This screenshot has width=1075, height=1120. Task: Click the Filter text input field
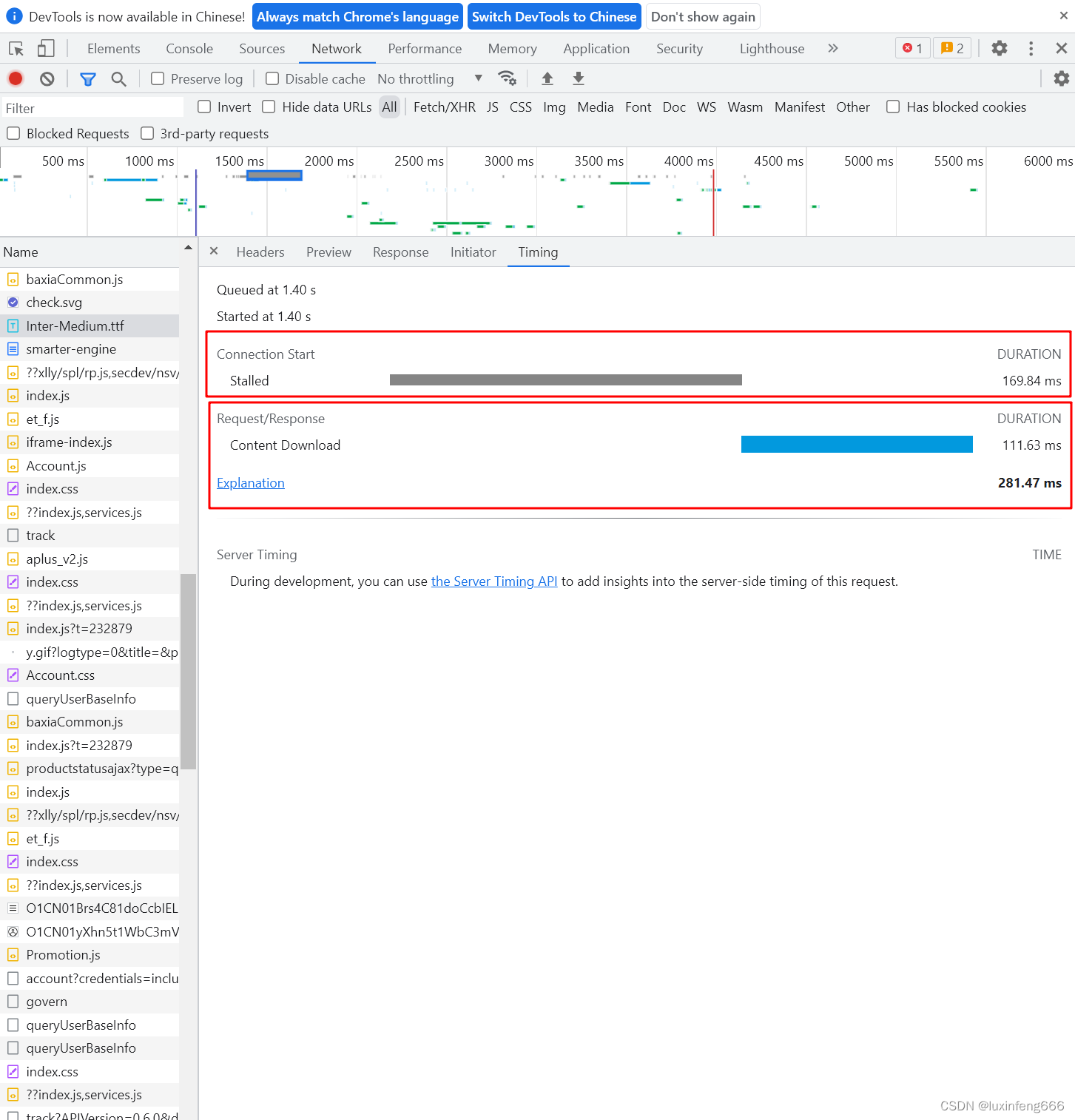pos(92,108)
